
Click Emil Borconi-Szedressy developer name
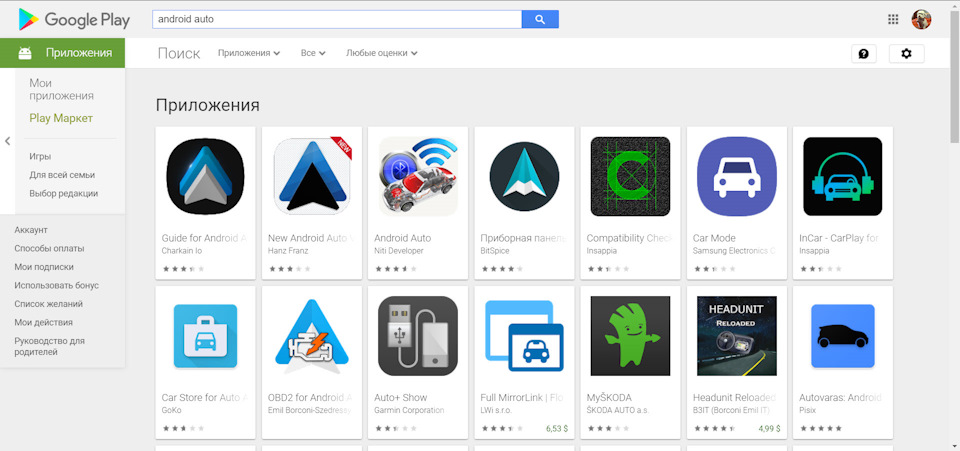pos(310,410)
